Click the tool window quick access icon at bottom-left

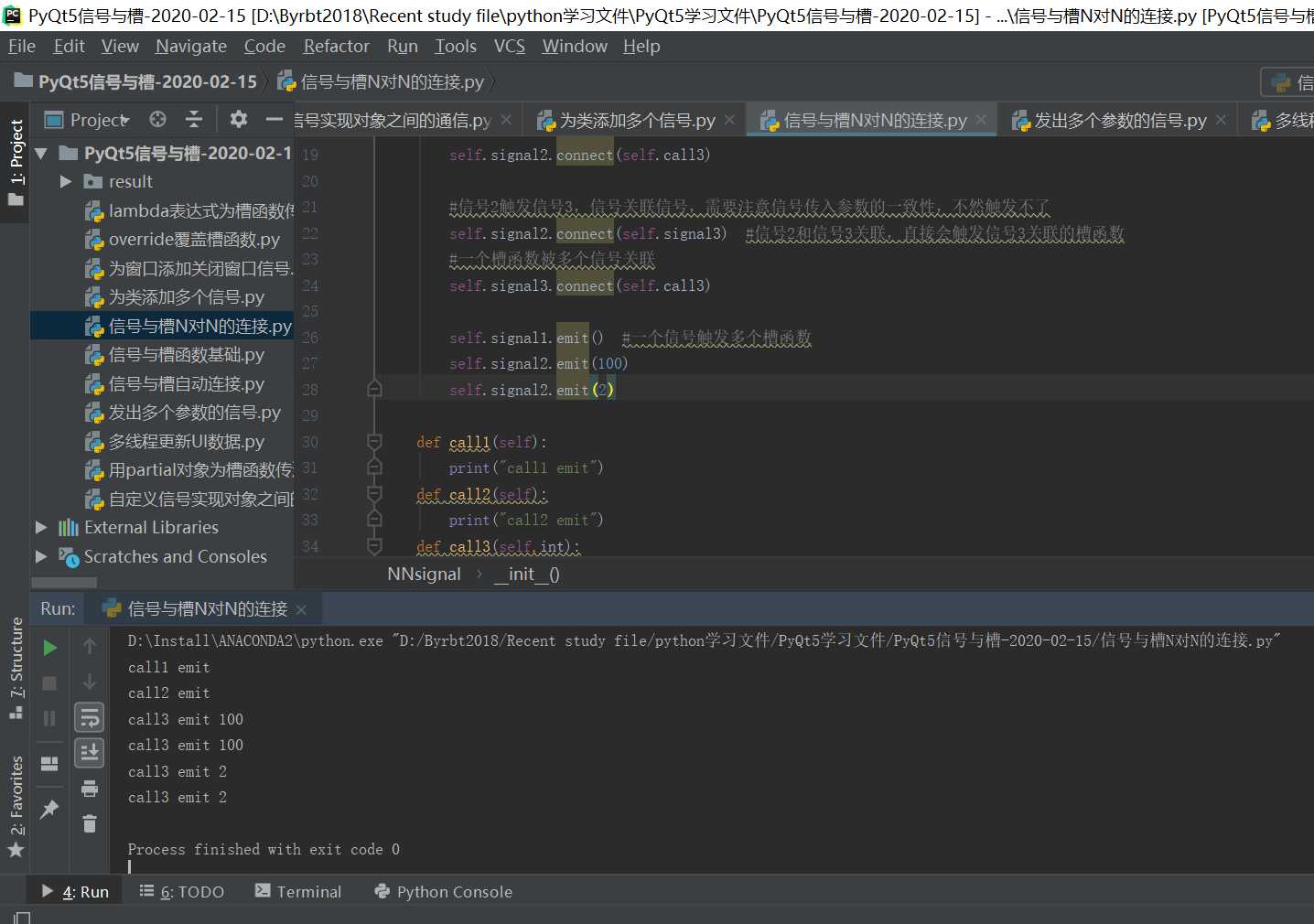pos(22,917)
